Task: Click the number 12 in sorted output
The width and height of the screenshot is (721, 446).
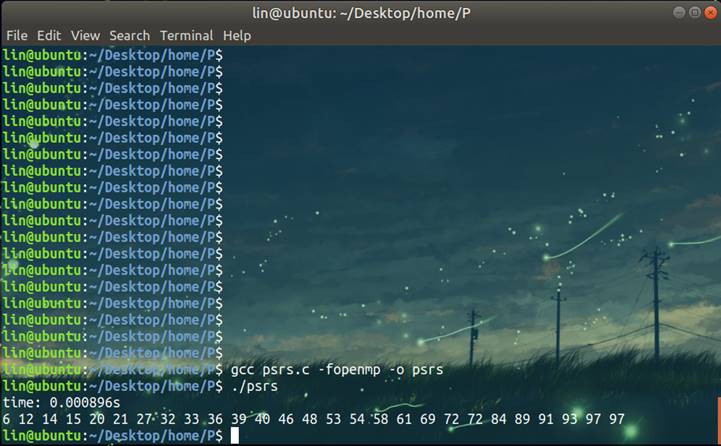Action: [x=26, y=419]
